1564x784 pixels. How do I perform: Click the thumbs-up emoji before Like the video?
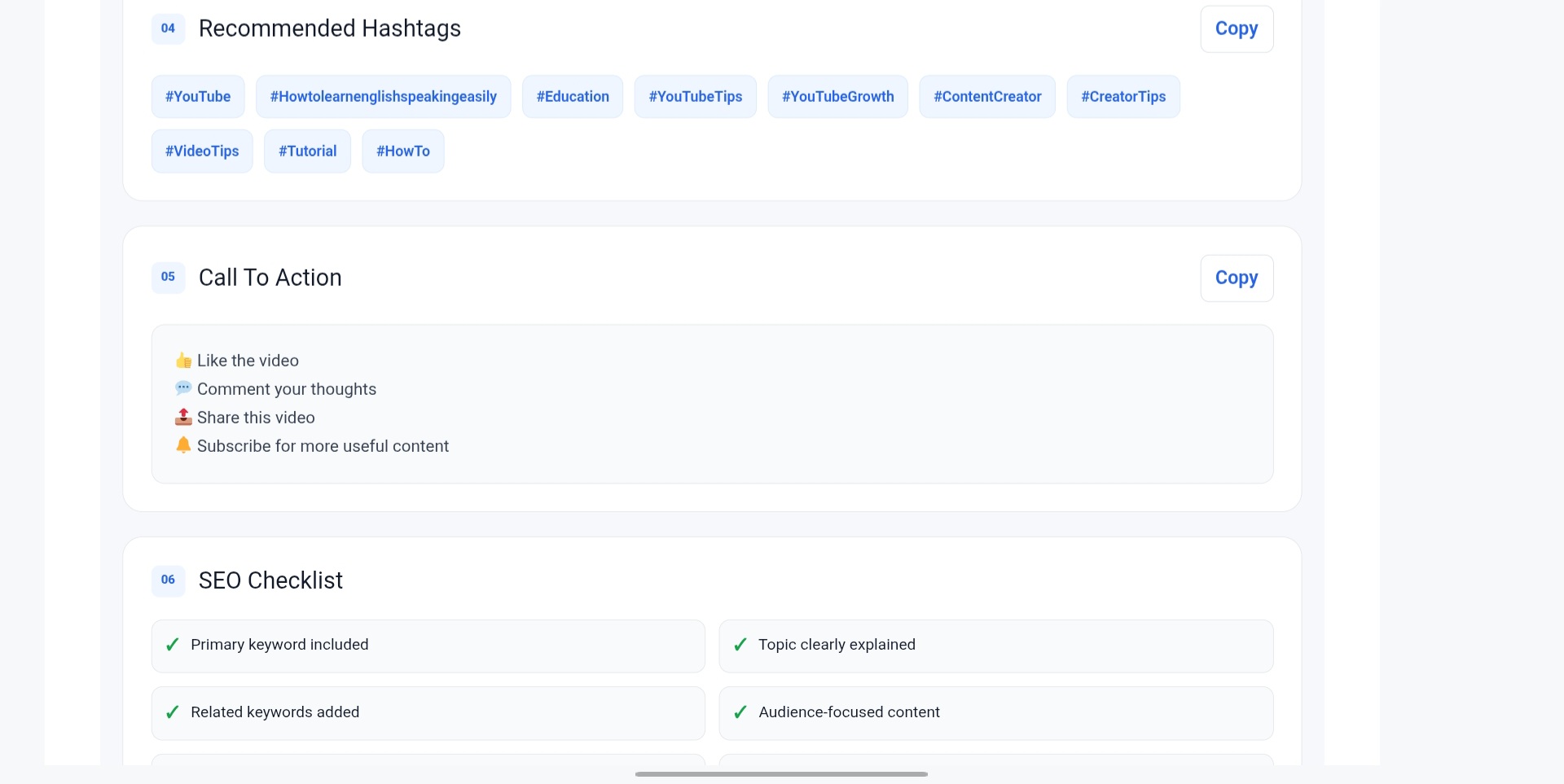183,361
